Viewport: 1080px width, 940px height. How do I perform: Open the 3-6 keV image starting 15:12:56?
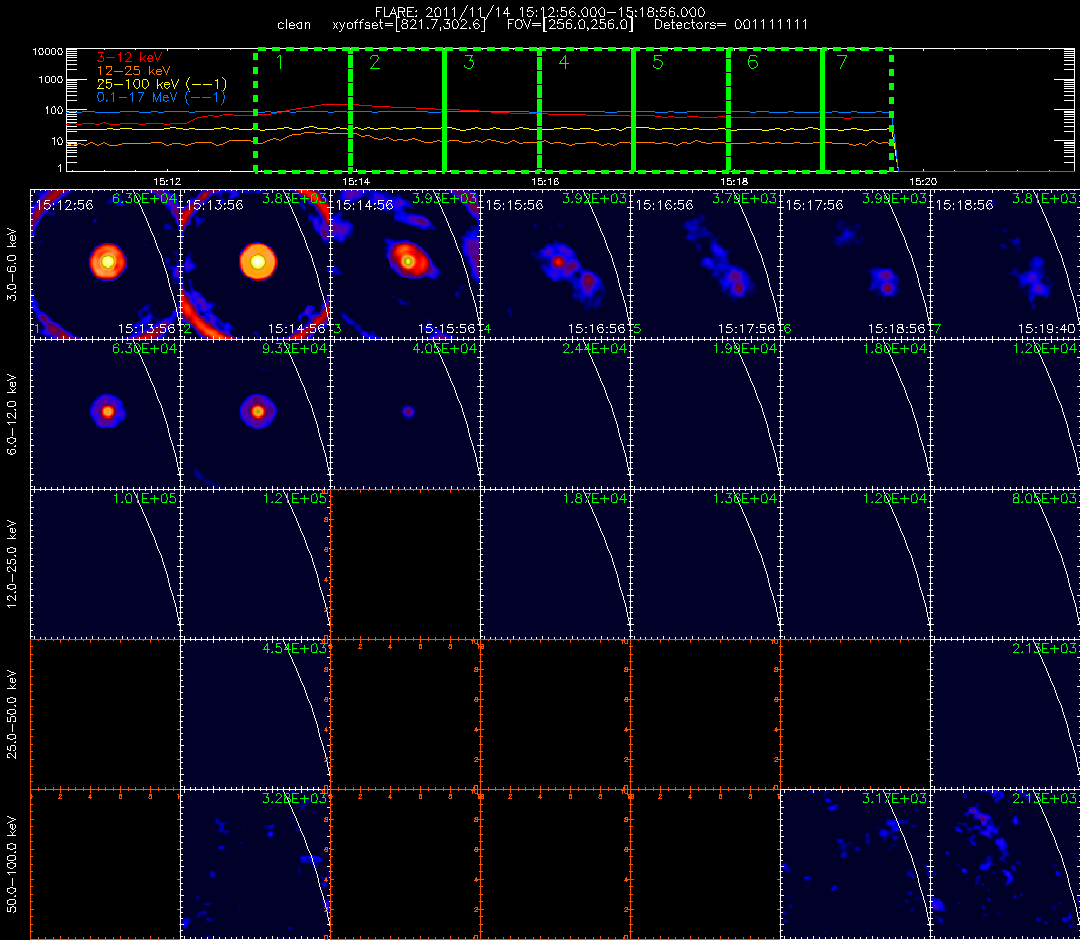point(105,264)
